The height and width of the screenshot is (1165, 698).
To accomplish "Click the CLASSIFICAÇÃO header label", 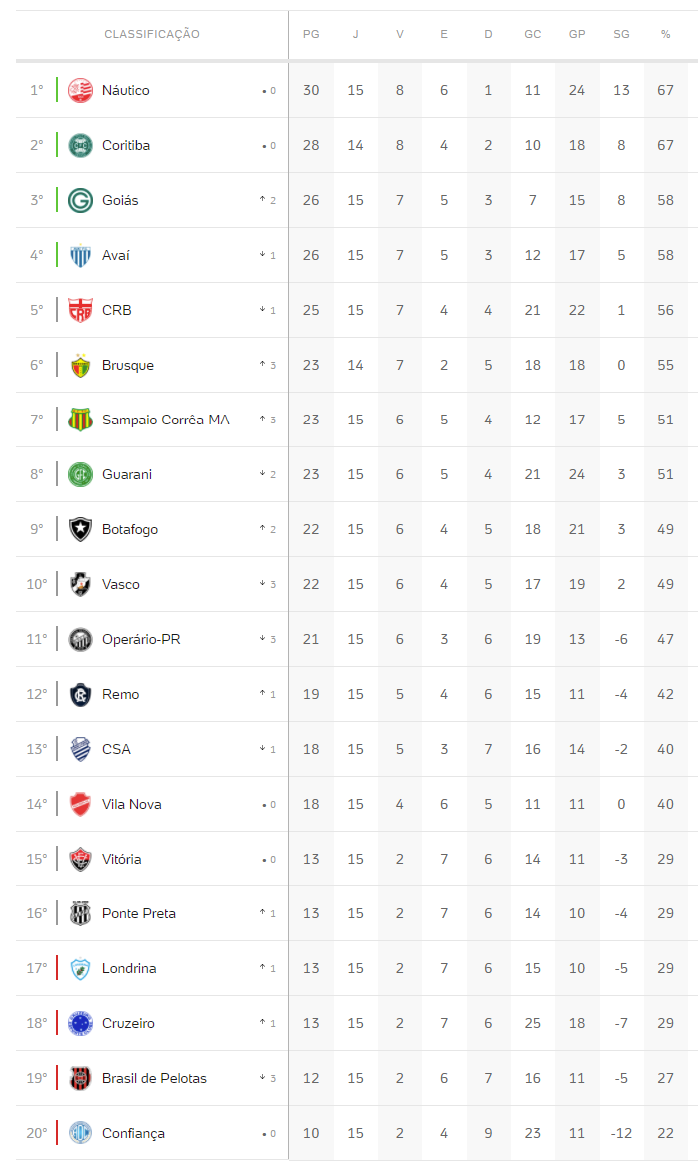I will 152,34.
